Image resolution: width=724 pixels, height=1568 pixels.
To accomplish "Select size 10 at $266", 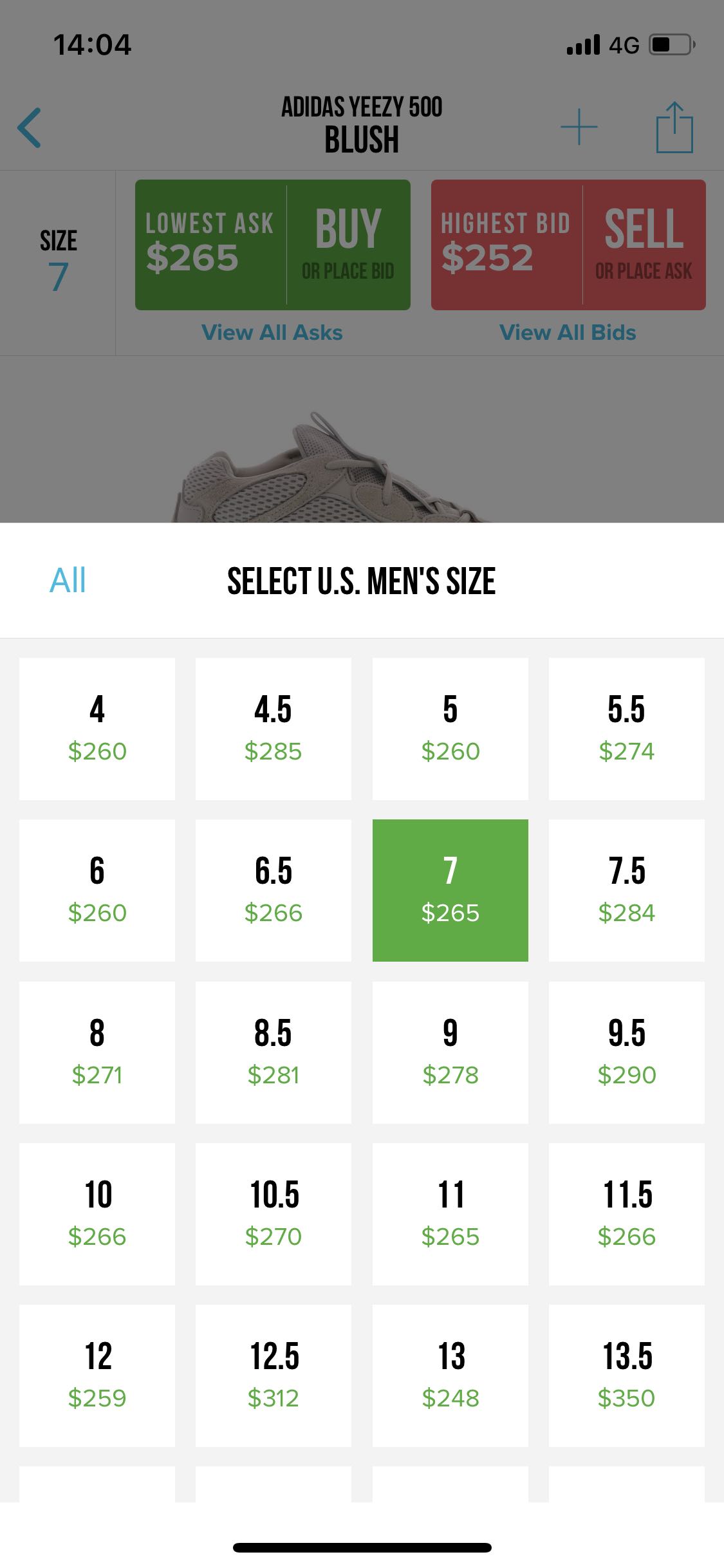I will click(97, 1214).
